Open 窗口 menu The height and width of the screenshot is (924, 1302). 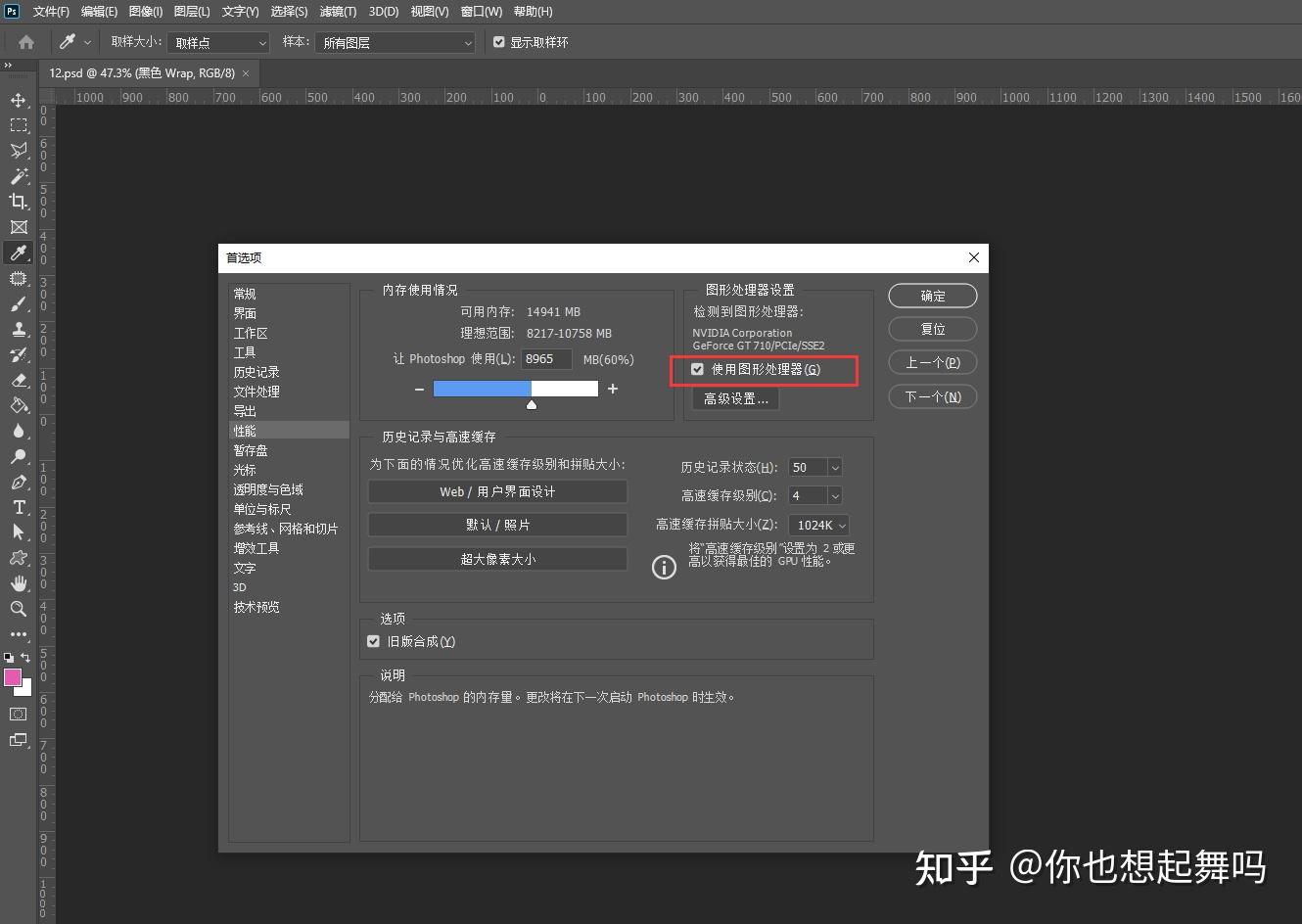click(481, 12)
